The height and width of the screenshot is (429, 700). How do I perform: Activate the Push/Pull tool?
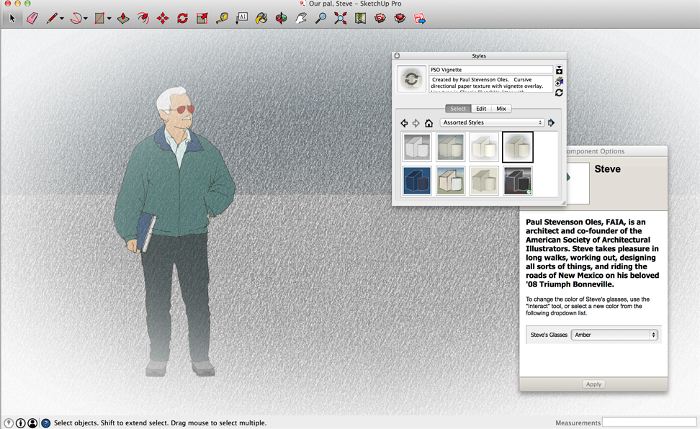click(122, 18)
